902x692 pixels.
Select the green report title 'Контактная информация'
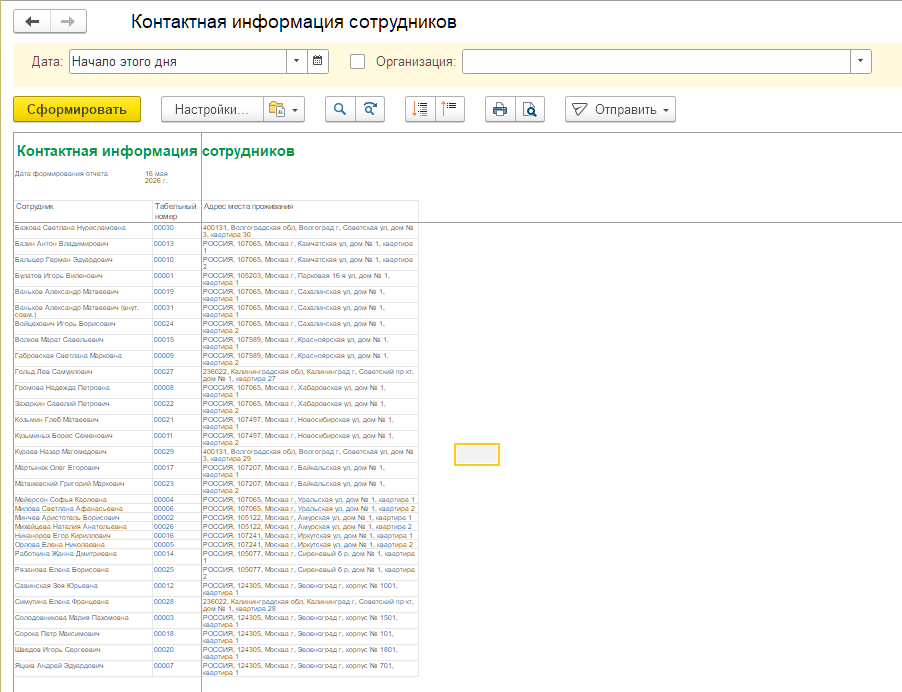point(107,151)
